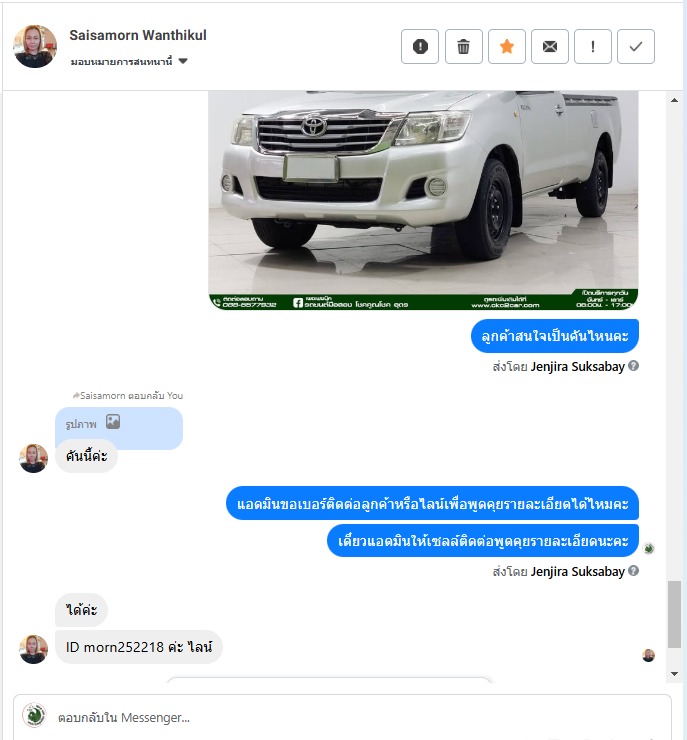Image resolution: width=687 pixels, height=740 pixels.
Task: Delete conversation using trash can icon
Action: pos(463,46)
